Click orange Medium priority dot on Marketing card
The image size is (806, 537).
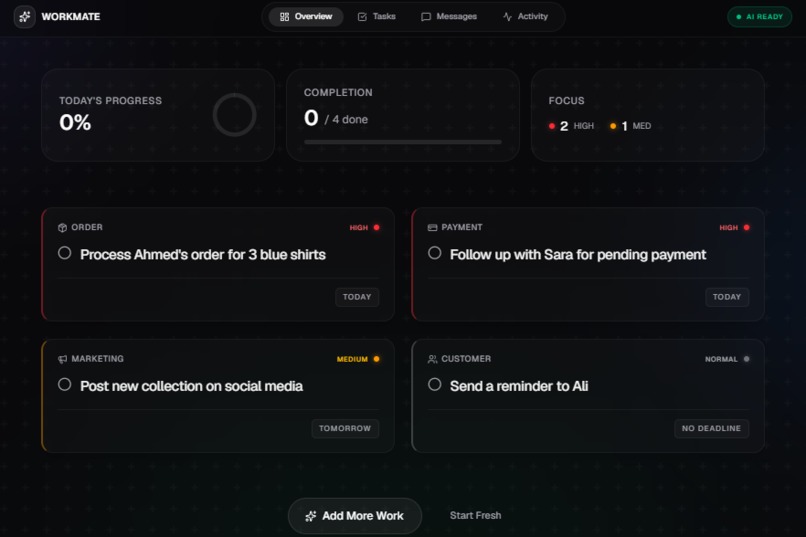click(x=376, y=359)
